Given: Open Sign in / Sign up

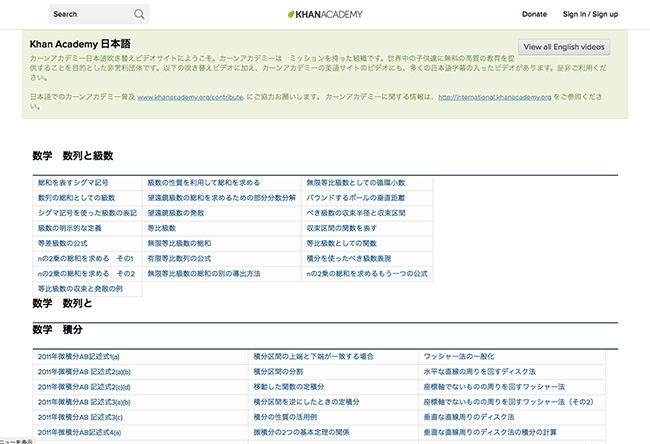Looking at the screenshot, I should (590, 14).
